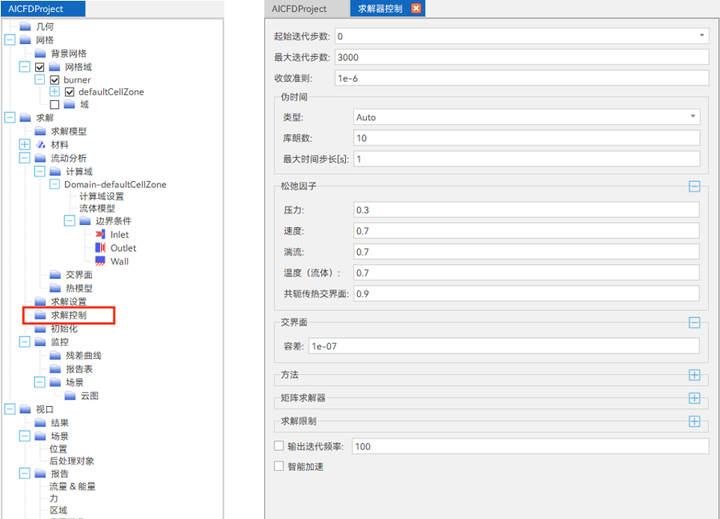Open 计算域设置 in the tree
Image resolution: width=720 pixels, height=519 pixels.
click(101, 197)
